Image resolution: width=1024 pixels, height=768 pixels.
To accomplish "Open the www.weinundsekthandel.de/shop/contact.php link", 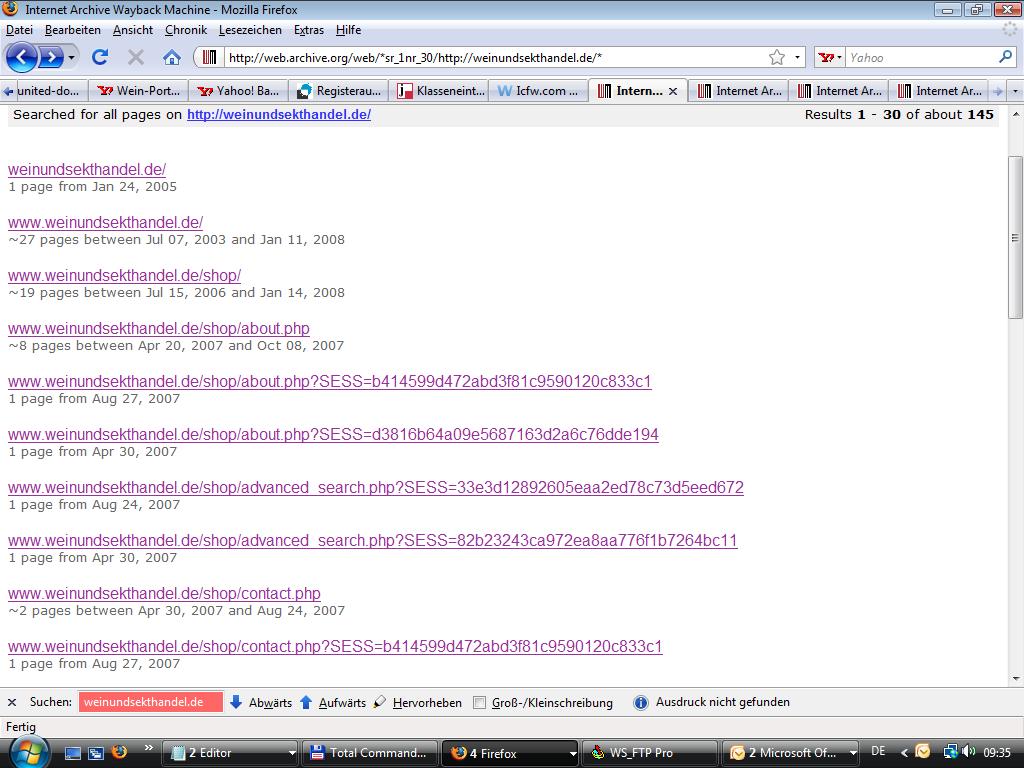I will (164, 593).
